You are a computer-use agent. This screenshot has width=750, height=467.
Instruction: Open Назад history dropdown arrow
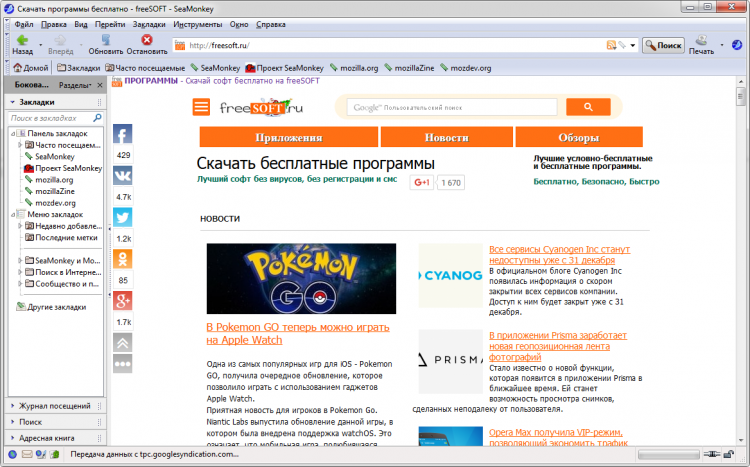coord(41,45)
